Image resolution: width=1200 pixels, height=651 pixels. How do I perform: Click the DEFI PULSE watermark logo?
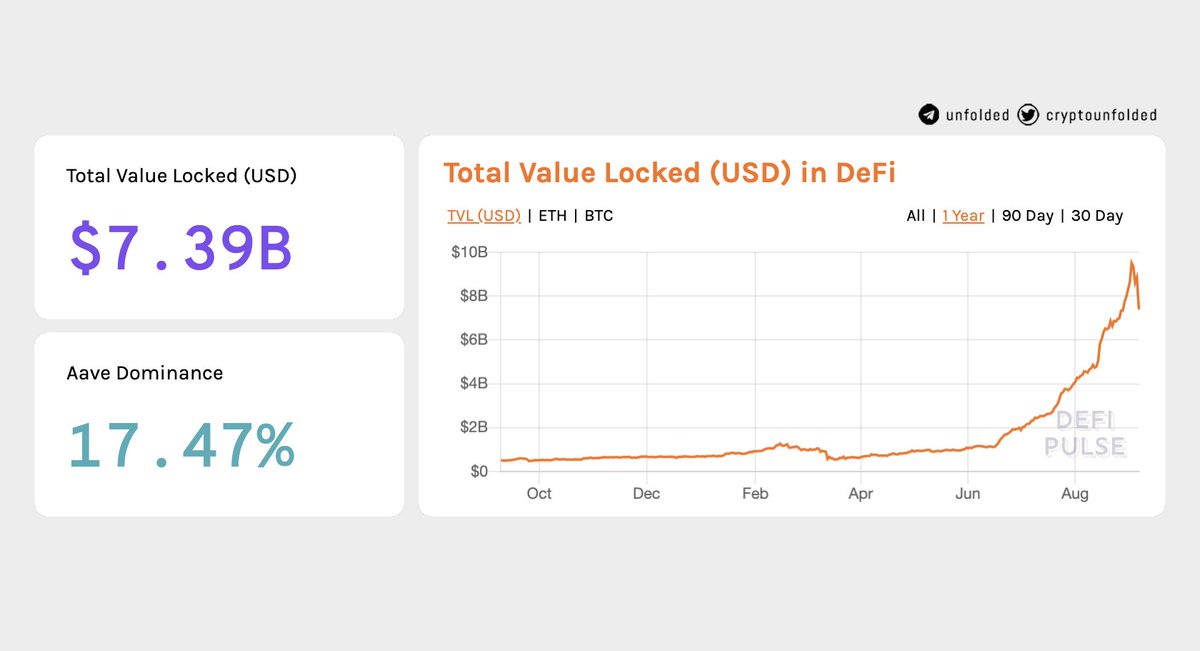click(x=1085, y=433)
